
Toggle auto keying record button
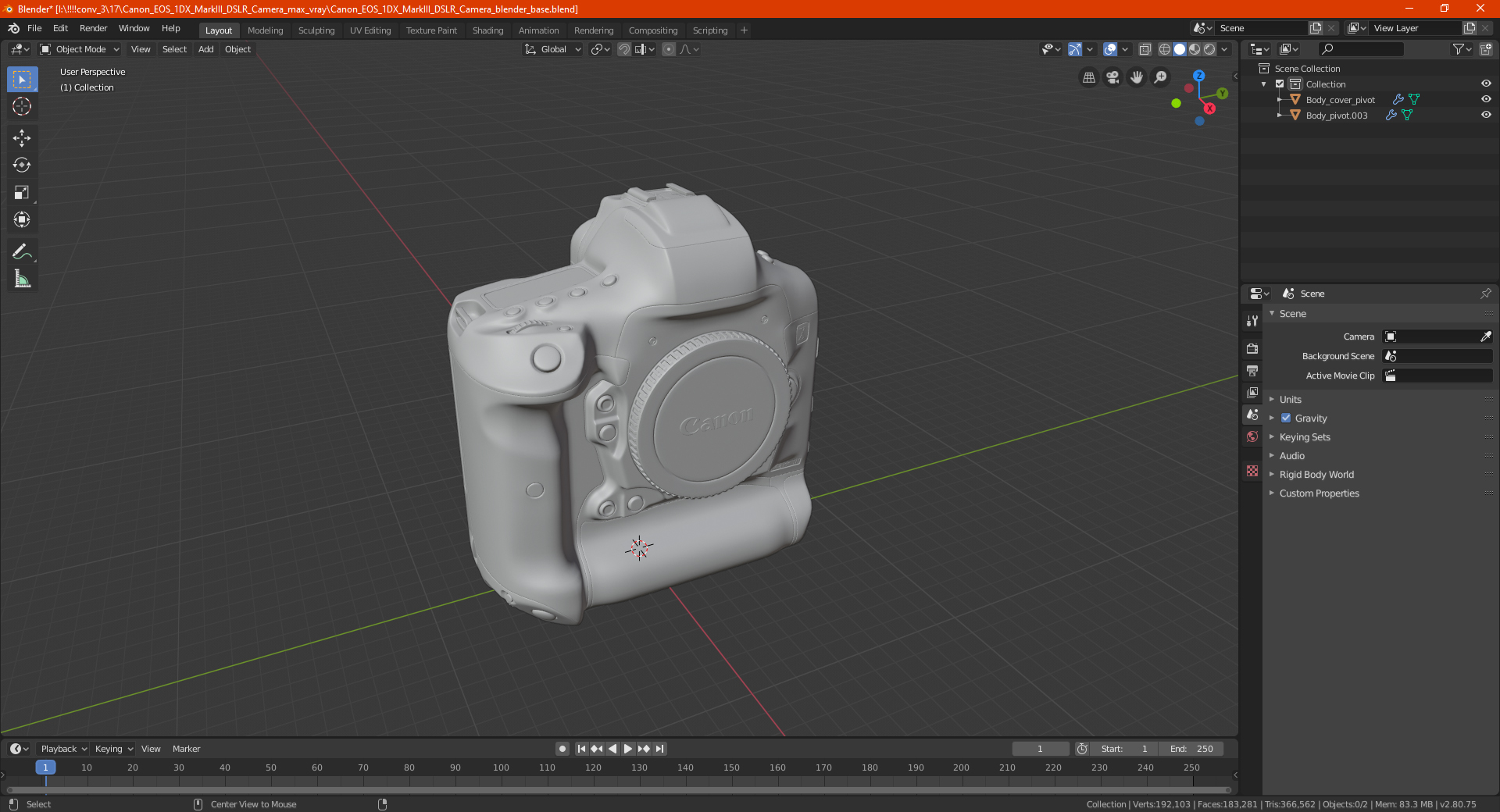tap(562, 749)
